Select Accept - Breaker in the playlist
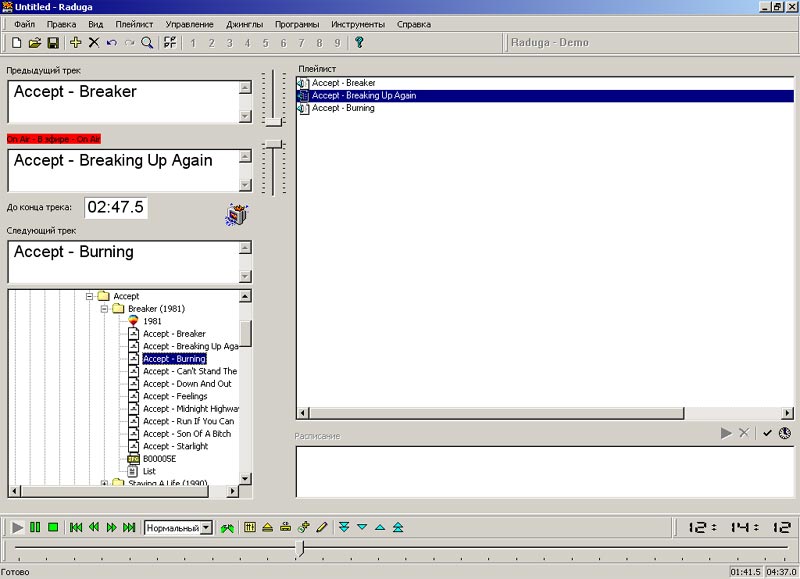The height and width of the screenshot is (579, 800). pos(343,83)
